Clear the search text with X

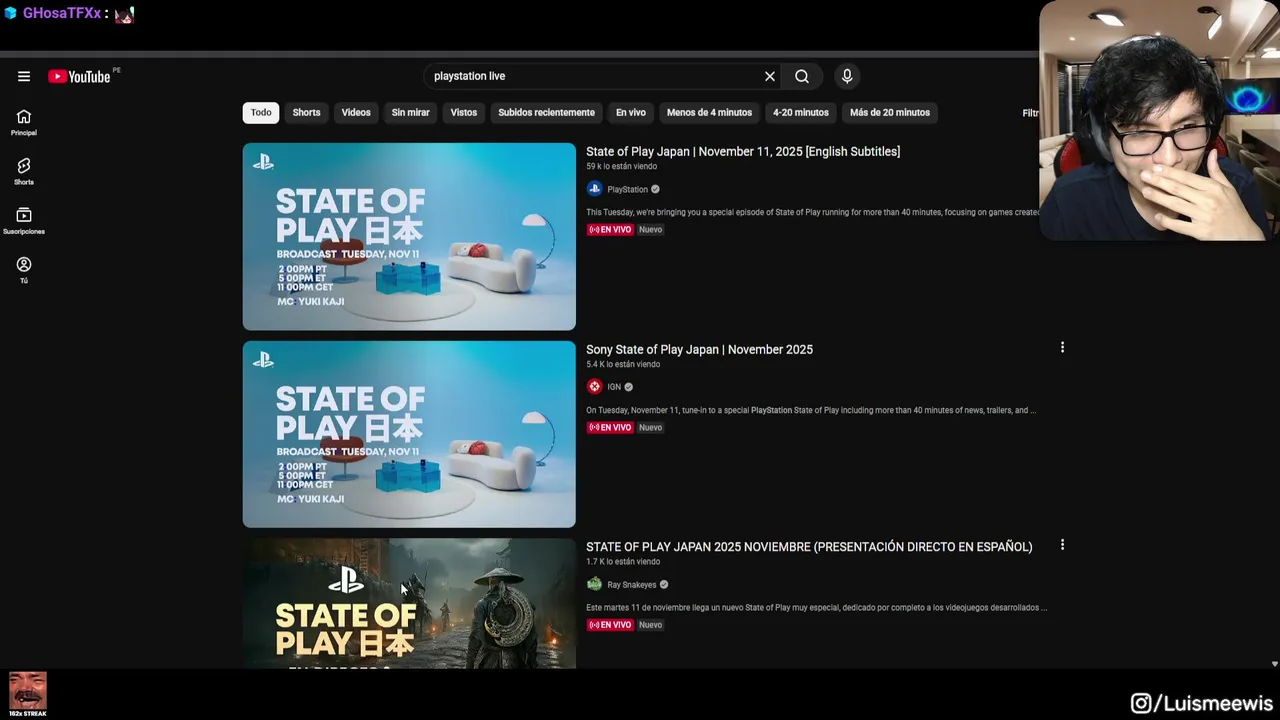point(770,76)
